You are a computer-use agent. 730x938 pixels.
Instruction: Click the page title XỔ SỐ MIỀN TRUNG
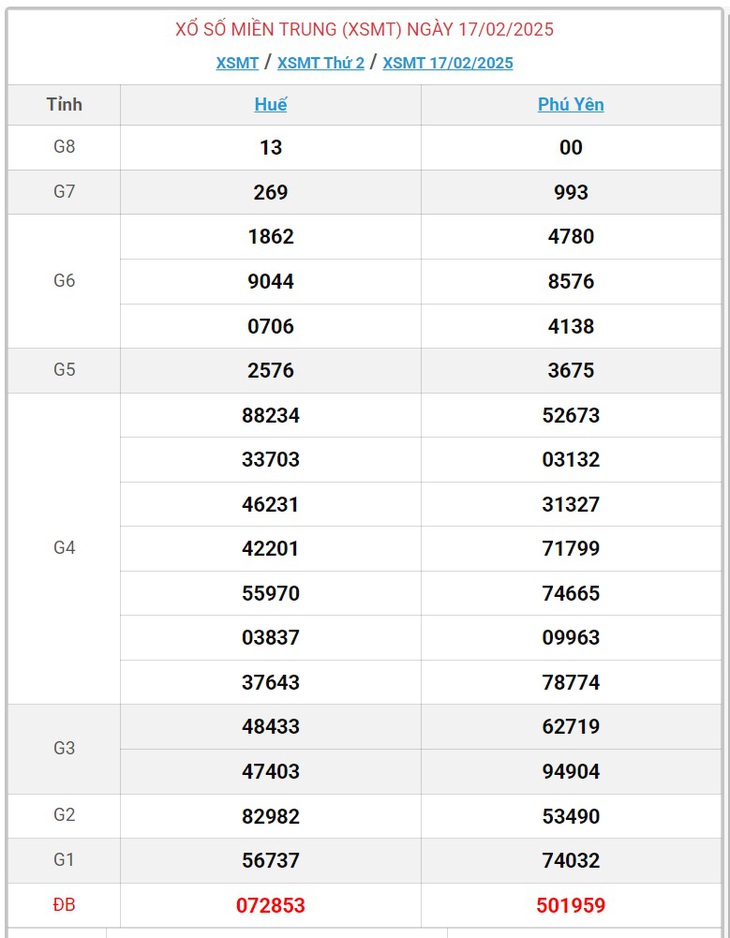(258, 29)
